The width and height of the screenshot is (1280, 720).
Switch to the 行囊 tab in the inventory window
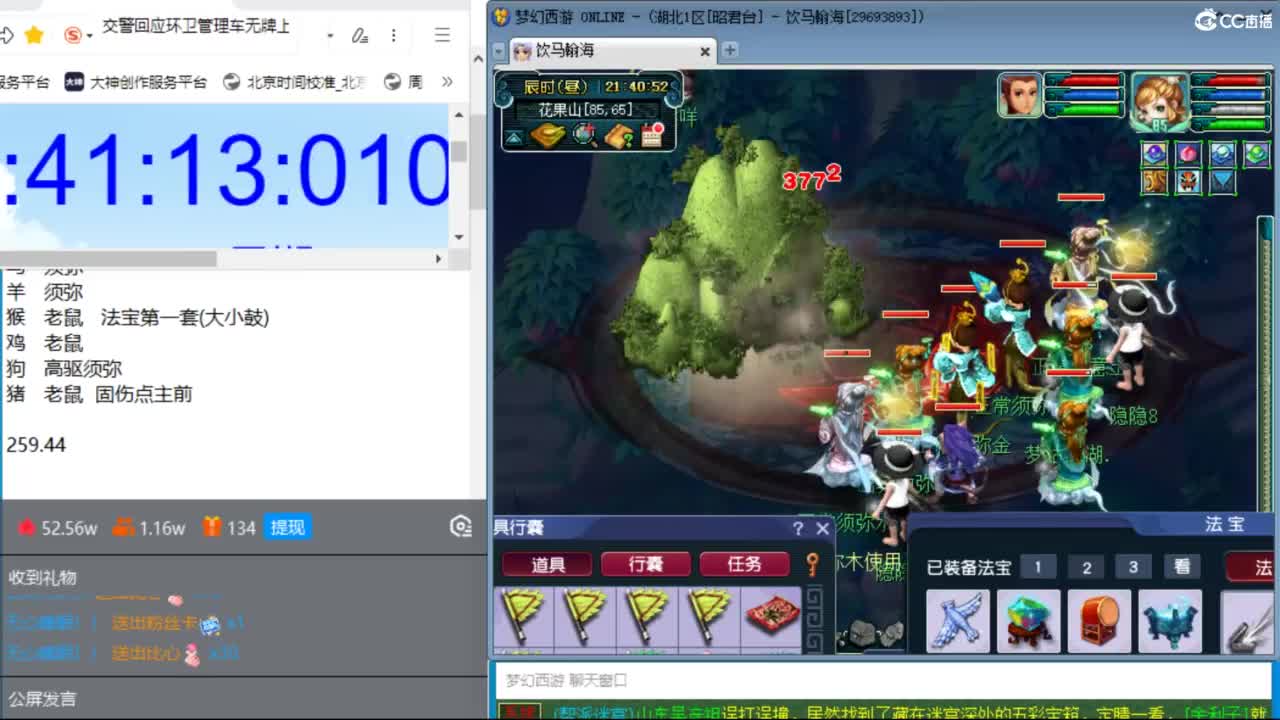[646, 564]
